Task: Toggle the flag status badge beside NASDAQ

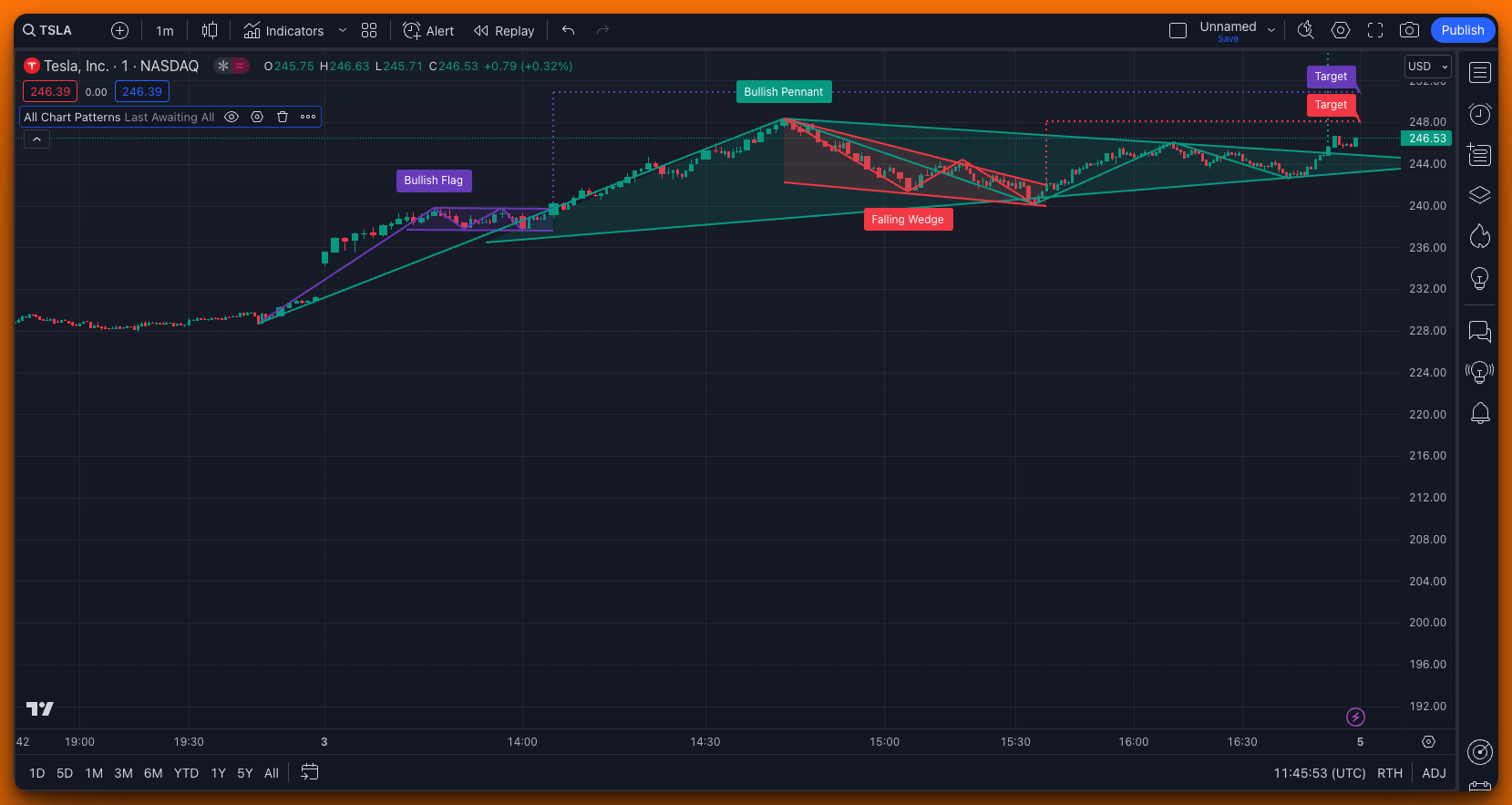Action: coord(231,66)
